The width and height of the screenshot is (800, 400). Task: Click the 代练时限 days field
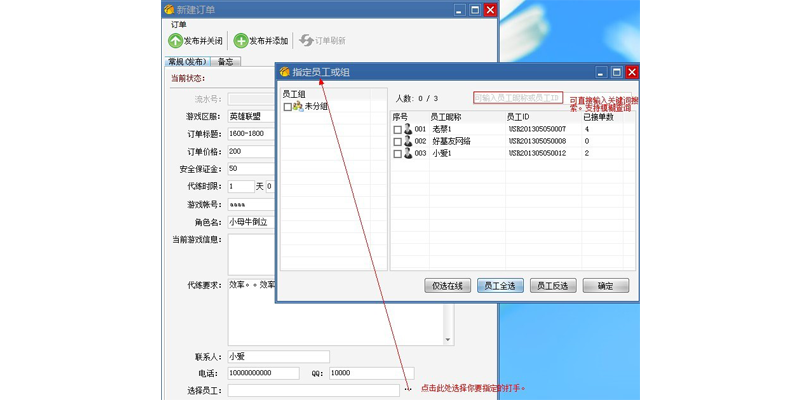click(x=241, y=186)
